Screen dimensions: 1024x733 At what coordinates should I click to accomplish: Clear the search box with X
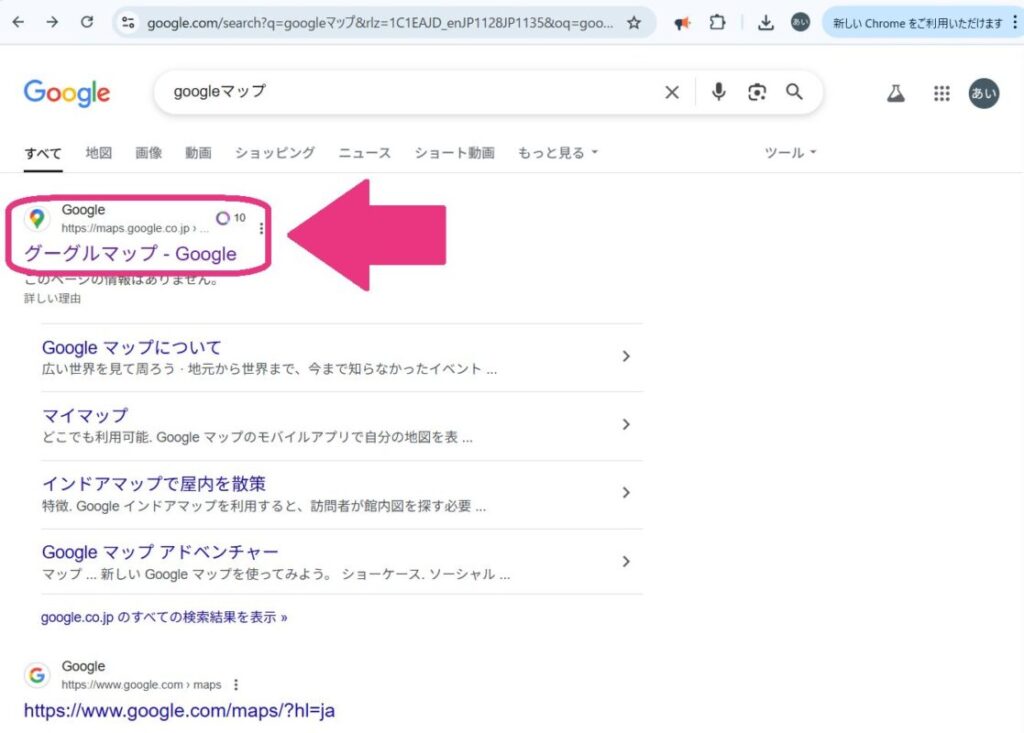coord(671,92)
